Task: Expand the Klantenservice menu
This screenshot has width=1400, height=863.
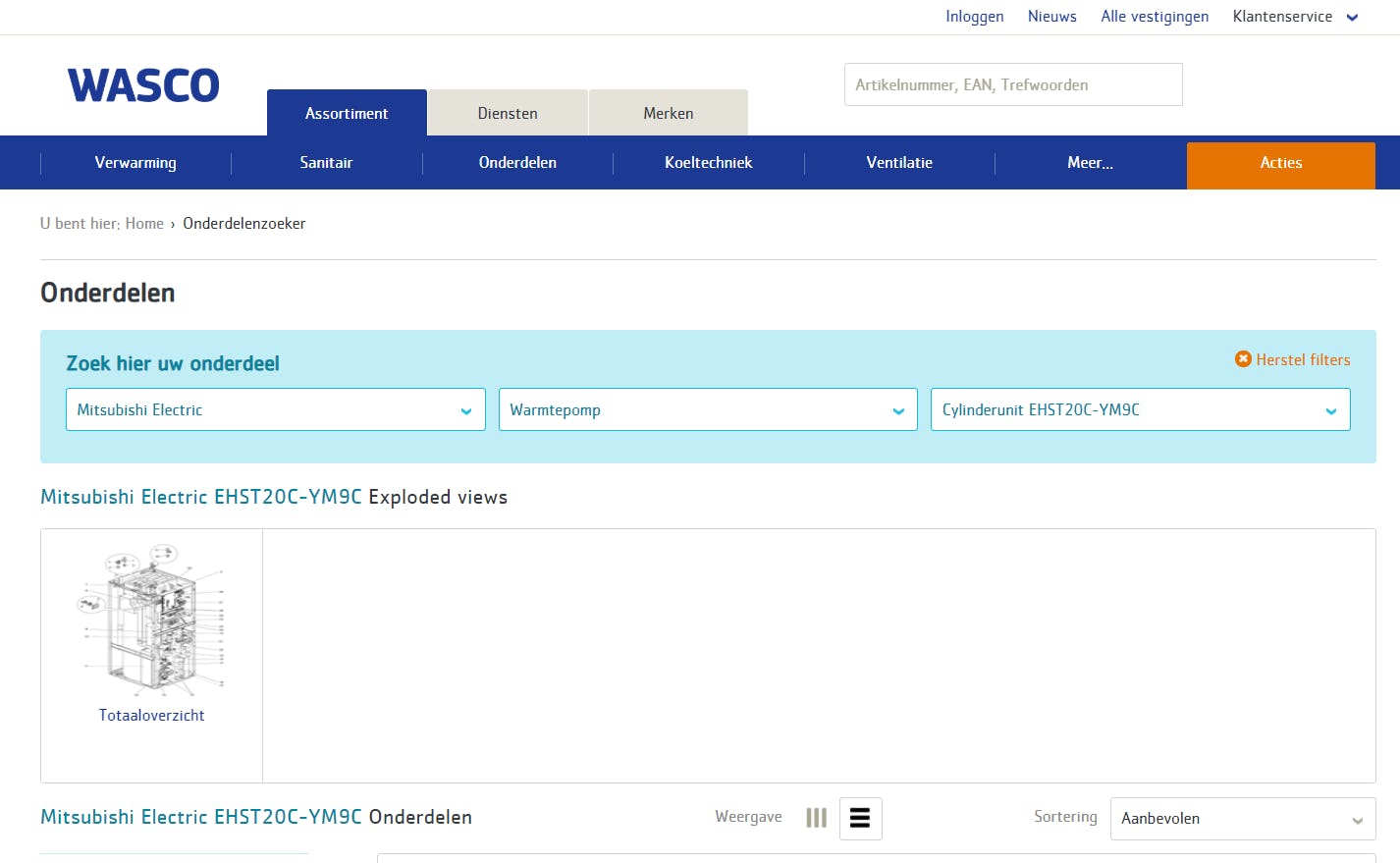Action: coord(1294,17)
